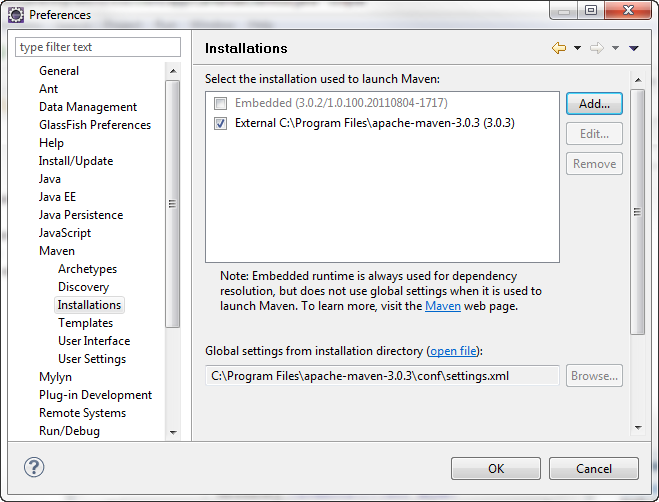Image resolution: width=659 pixels, height=502 pixels.
Task: Click the tree scrollbar down arrow
Action: point(173,432)
